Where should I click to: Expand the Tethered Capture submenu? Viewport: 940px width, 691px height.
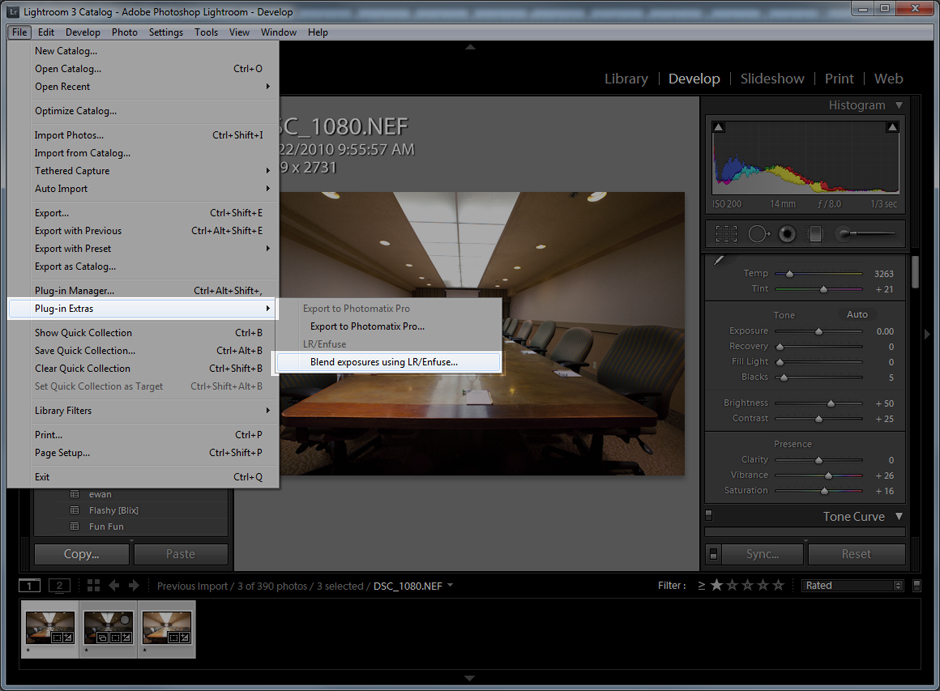point(143,171)
